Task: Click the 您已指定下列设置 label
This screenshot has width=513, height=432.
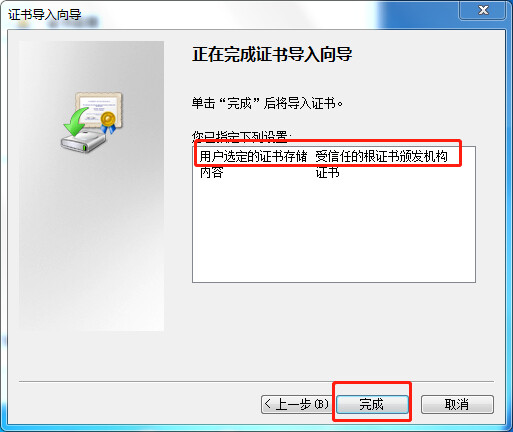Action: point(242,136)
